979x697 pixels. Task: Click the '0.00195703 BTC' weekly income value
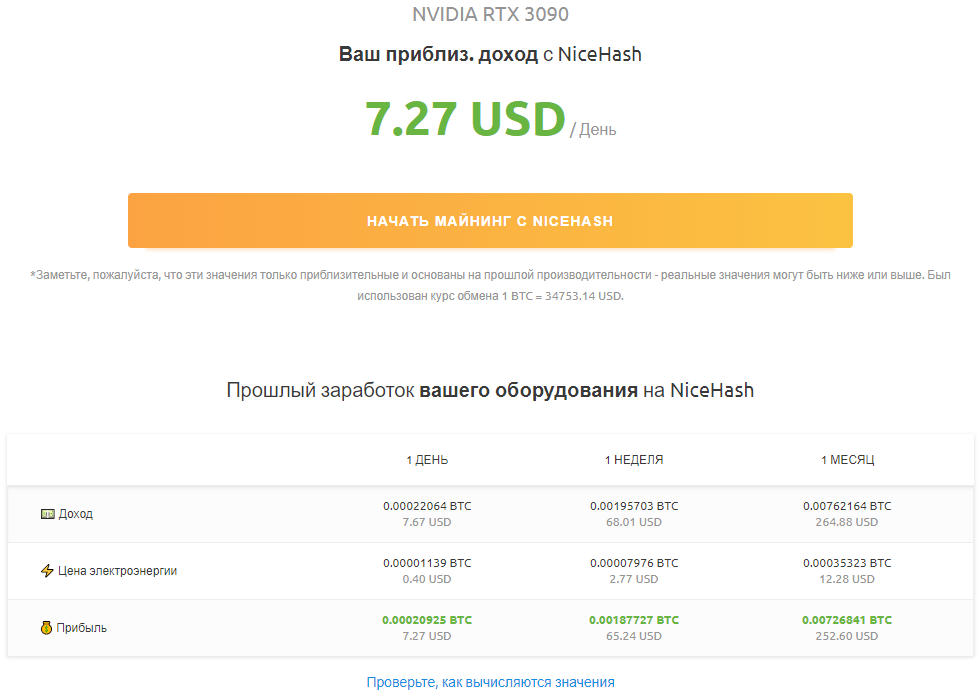[x=634, y=506]
